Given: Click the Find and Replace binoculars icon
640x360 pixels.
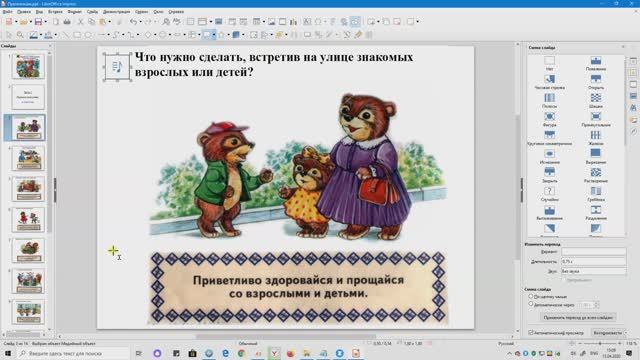Looking at the screenshot, I should (166, 22).
